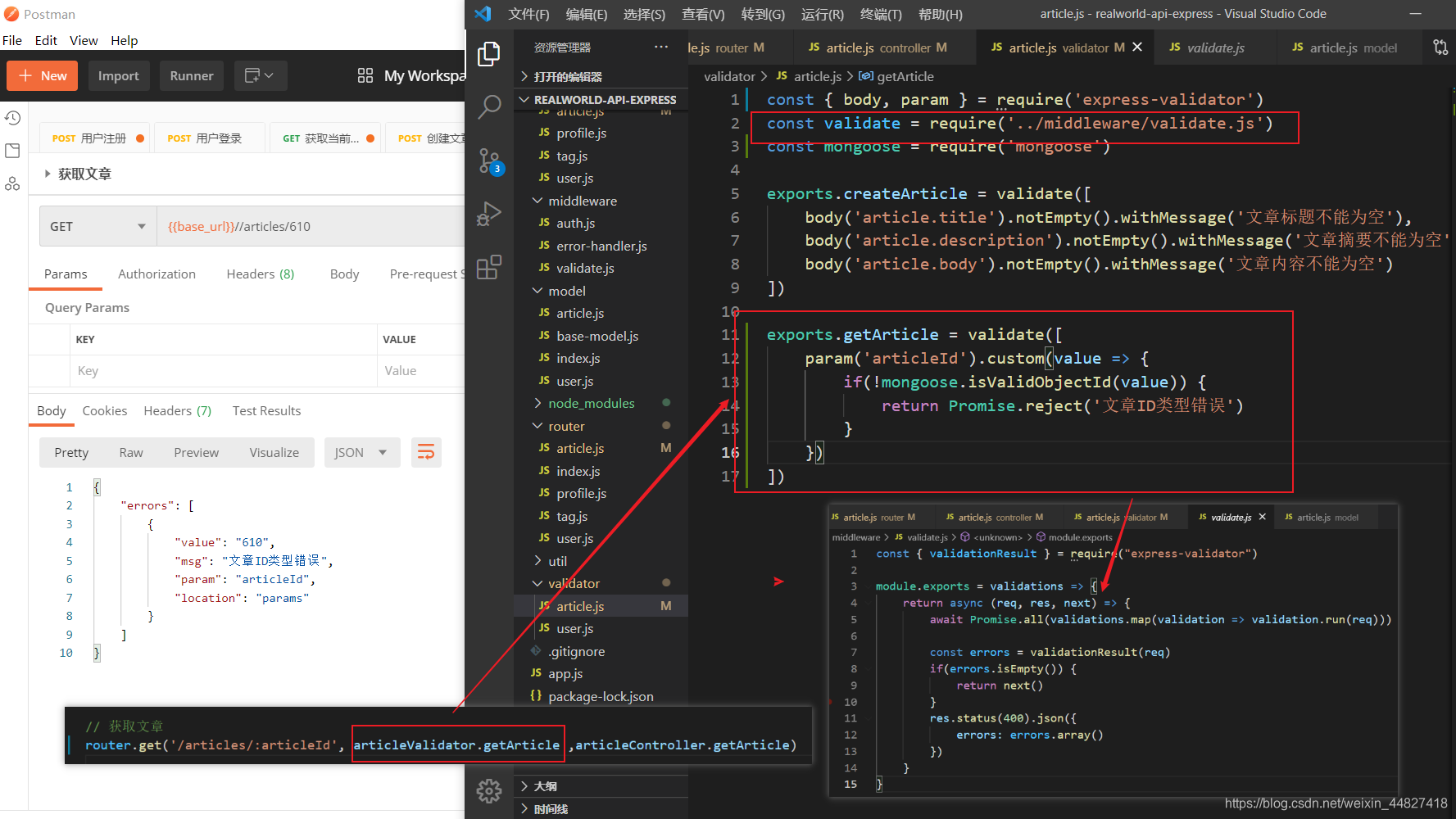Image resolution: width=1456 pixels, height=819 pixels.
Task: Open the VS Code Search view
Action: 489,106
